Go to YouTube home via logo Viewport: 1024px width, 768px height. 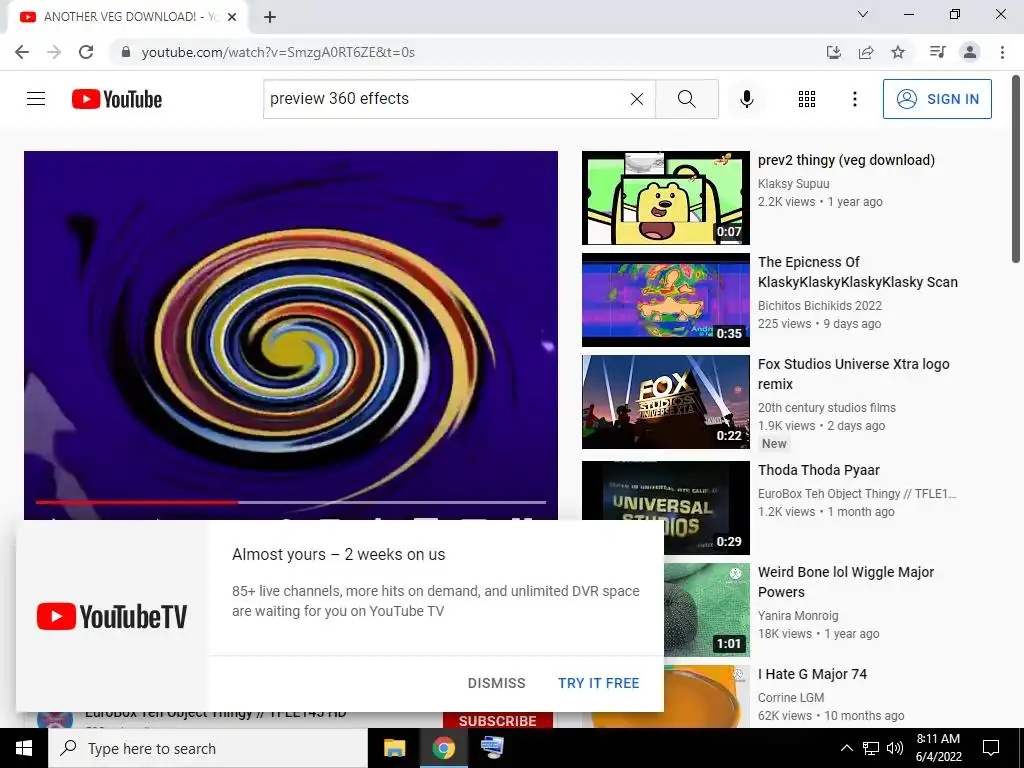(117, 99)
